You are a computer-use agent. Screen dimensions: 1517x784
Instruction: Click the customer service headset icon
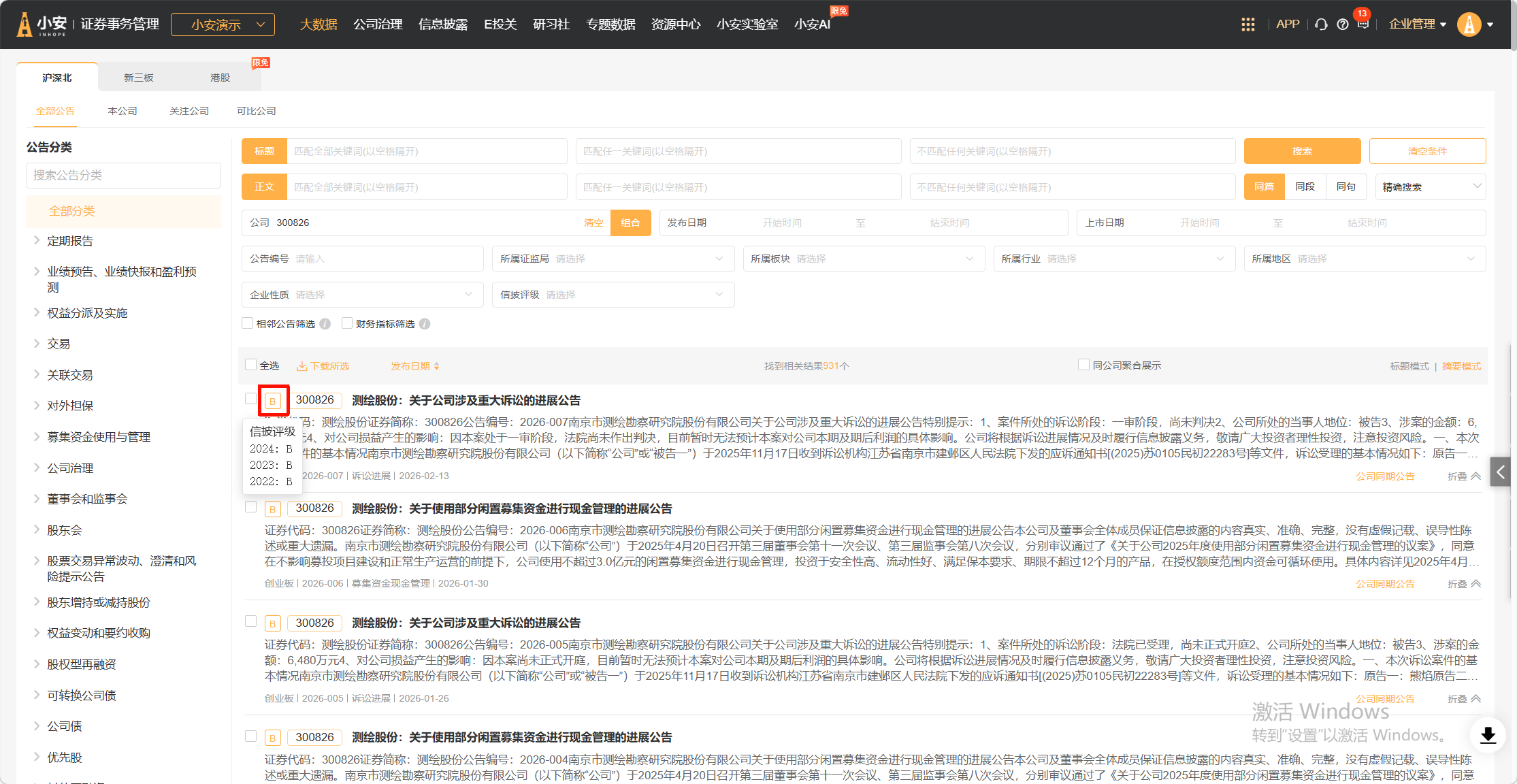[1321, 24]
